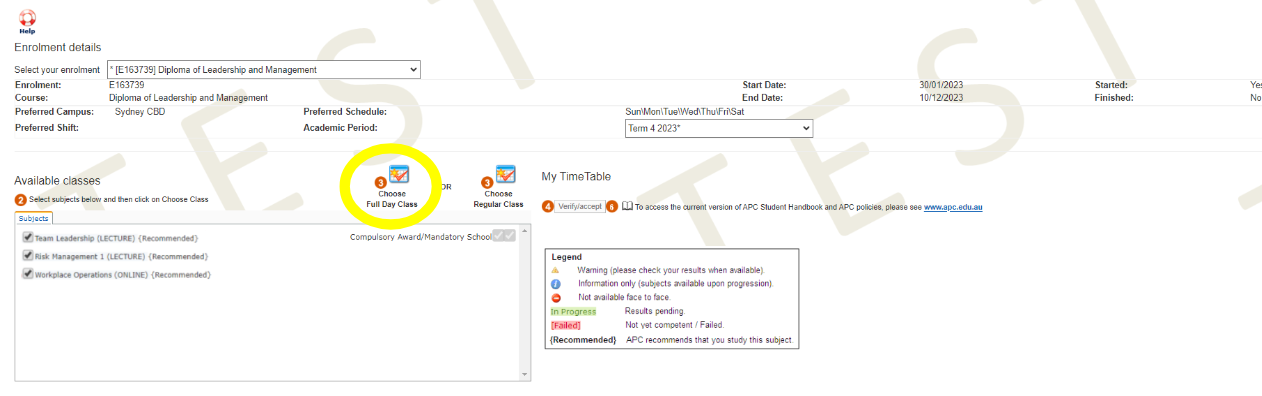Open the www.apc.edu.au link
Viewport: 1262px width, 396px height.
coord(953,207)
